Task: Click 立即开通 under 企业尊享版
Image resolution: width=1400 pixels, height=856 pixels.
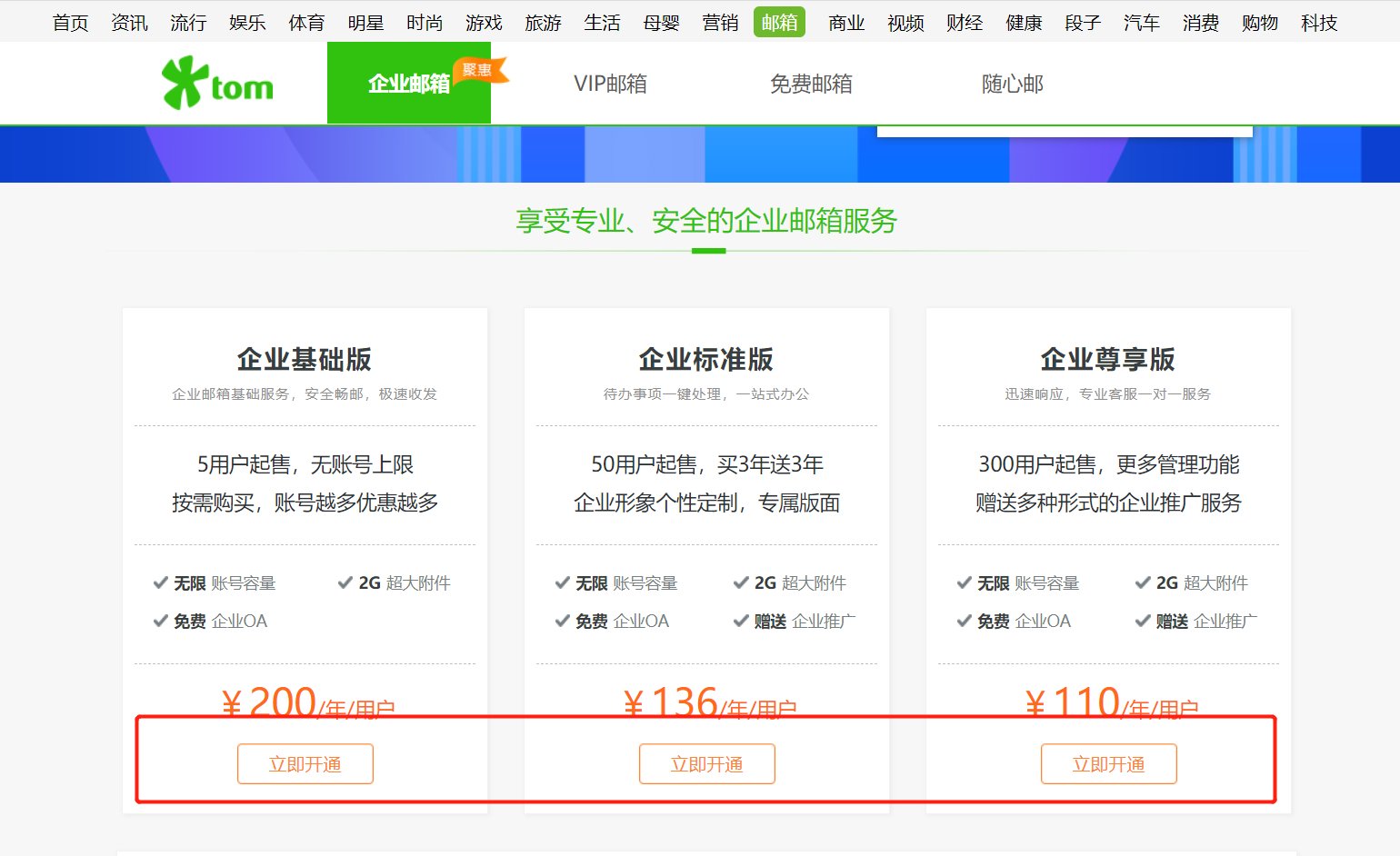Action: (x=1108, y=763)
